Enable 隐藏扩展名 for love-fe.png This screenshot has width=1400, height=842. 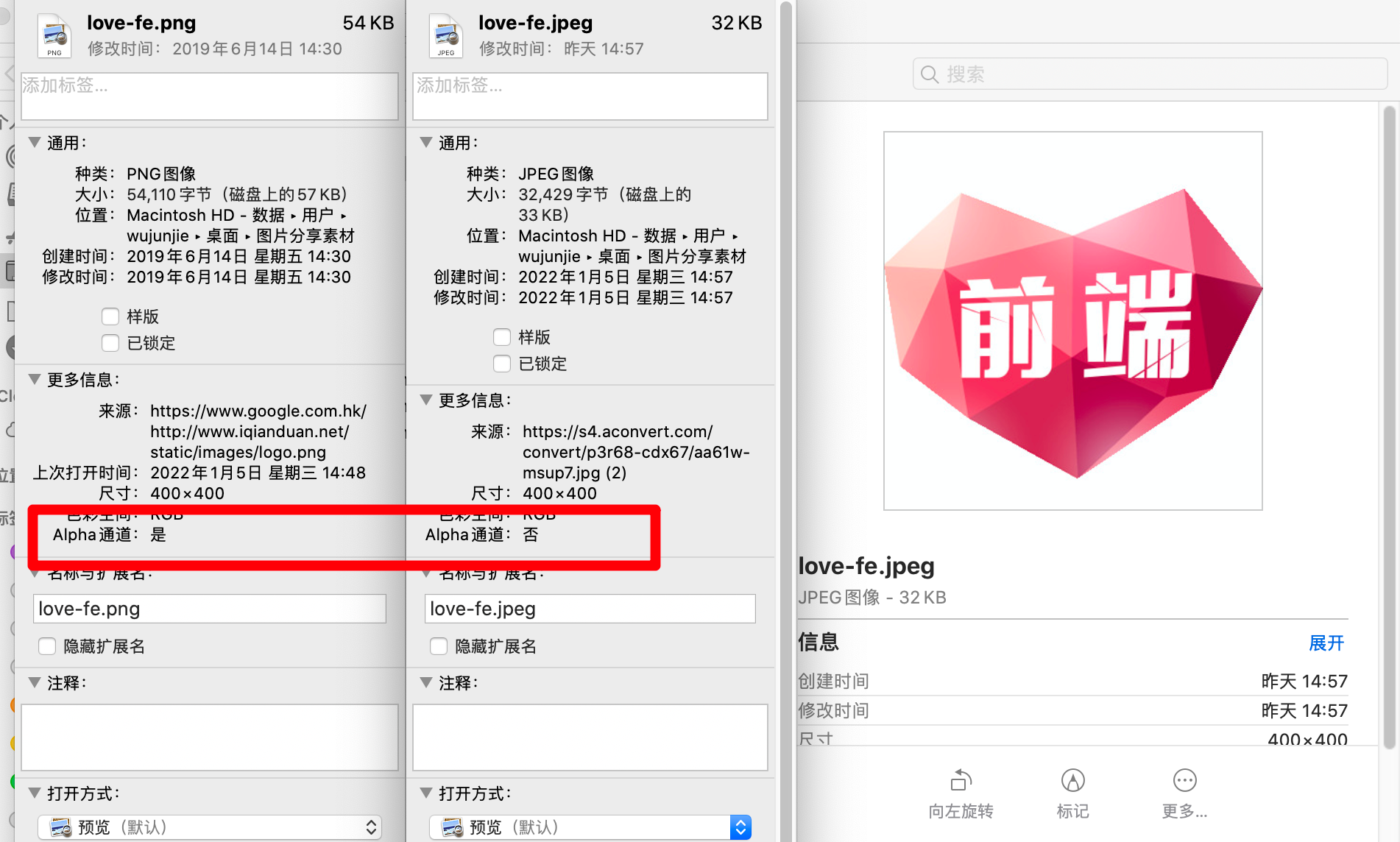point(47,646)
